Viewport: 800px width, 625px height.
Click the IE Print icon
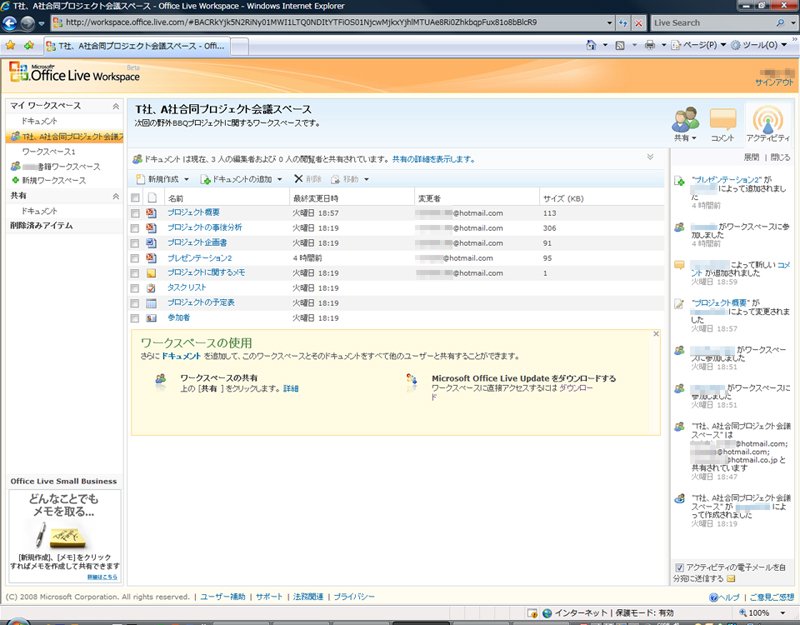649,45
